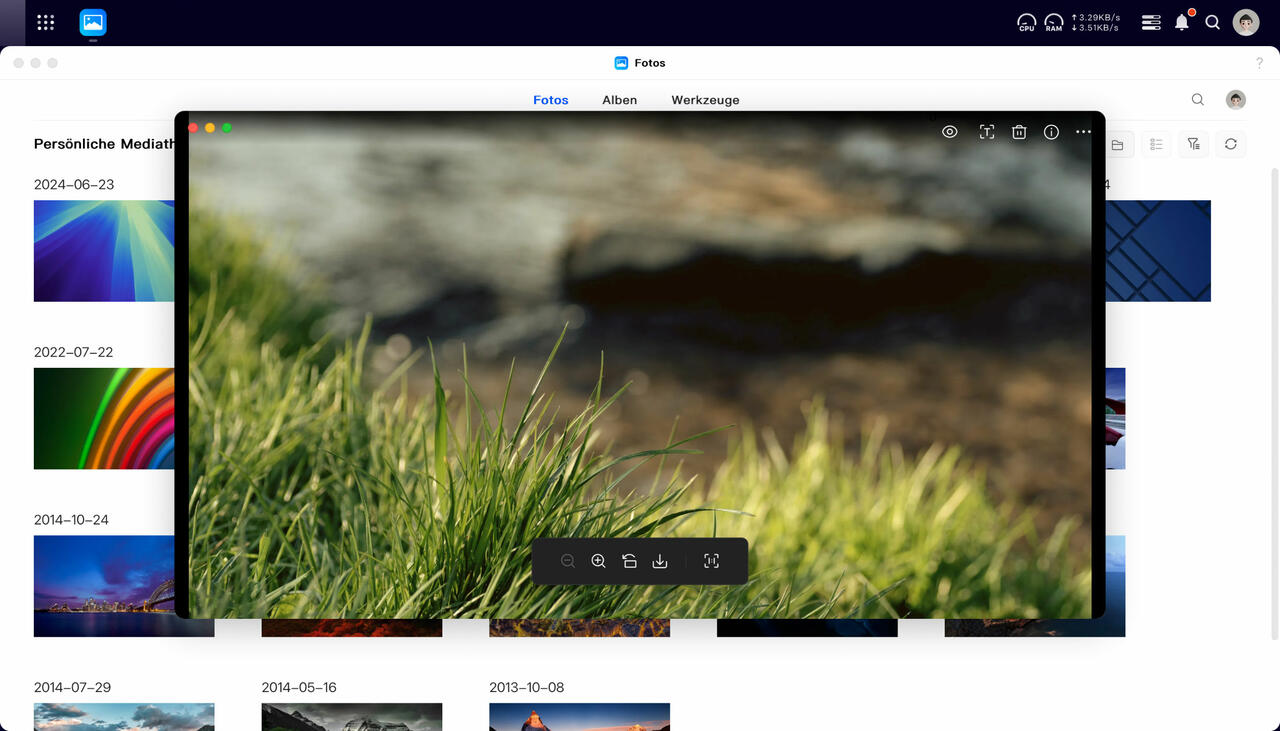The width and height of the screenshot is (1280, 731).
Task: Click the 2014-07-29 date label
Action: (x=73, y=688)
